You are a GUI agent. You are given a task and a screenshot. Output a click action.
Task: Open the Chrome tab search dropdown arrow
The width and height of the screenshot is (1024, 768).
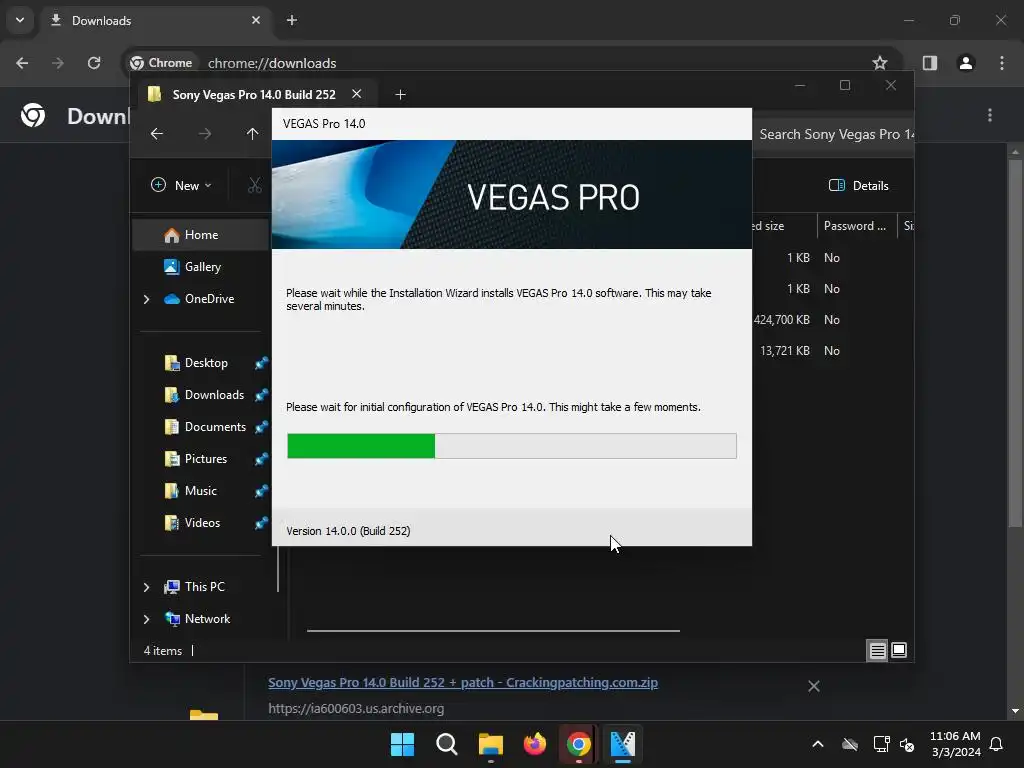[x=20, y=20]
